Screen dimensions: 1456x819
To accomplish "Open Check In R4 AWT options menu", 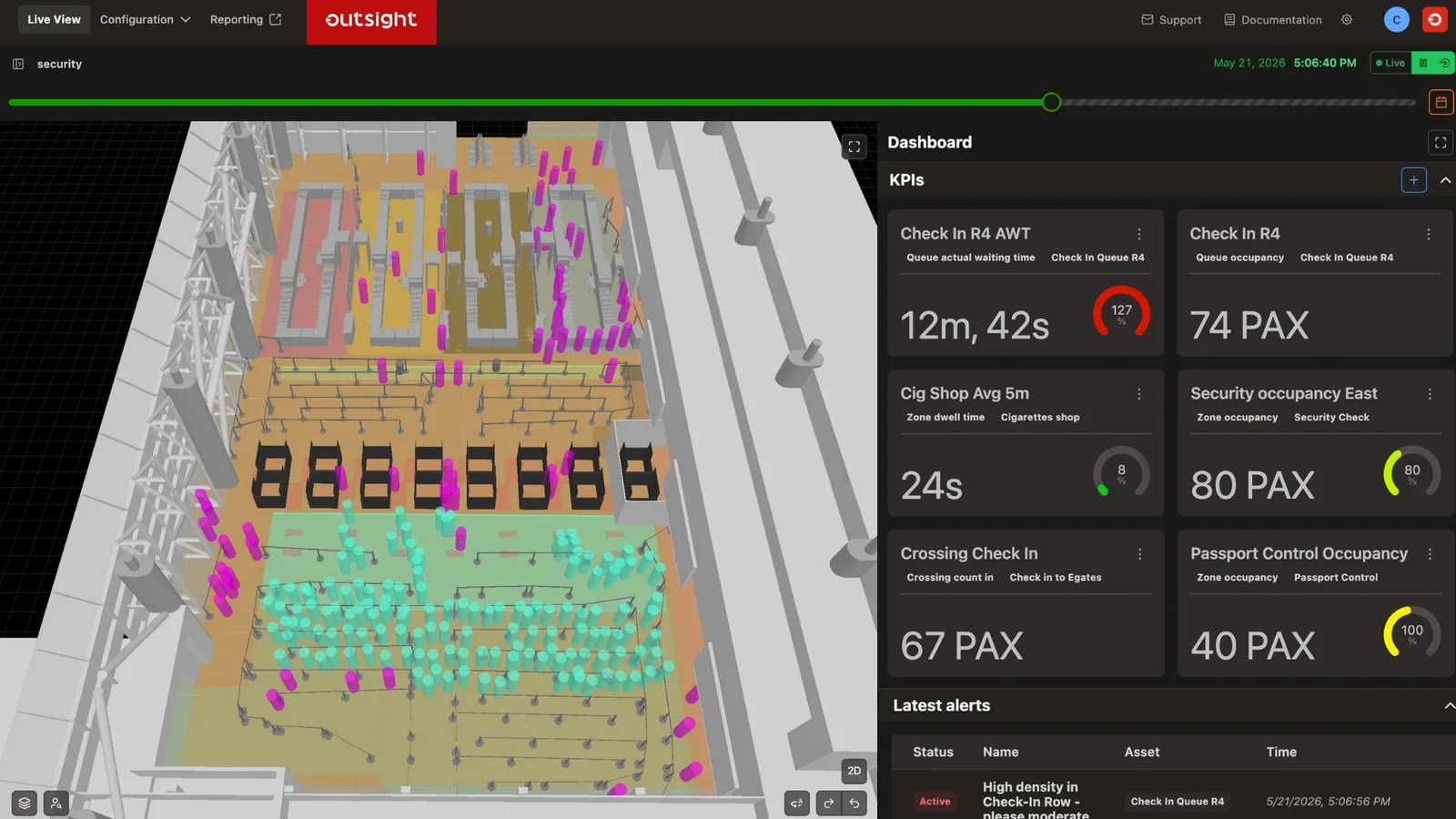I will click(1138, 234).
